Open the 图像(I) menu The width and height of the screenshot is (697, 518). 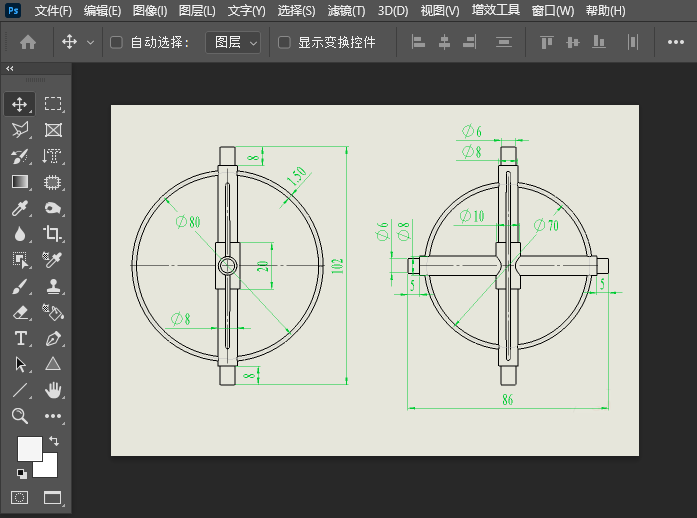click(x=150, y=11)
